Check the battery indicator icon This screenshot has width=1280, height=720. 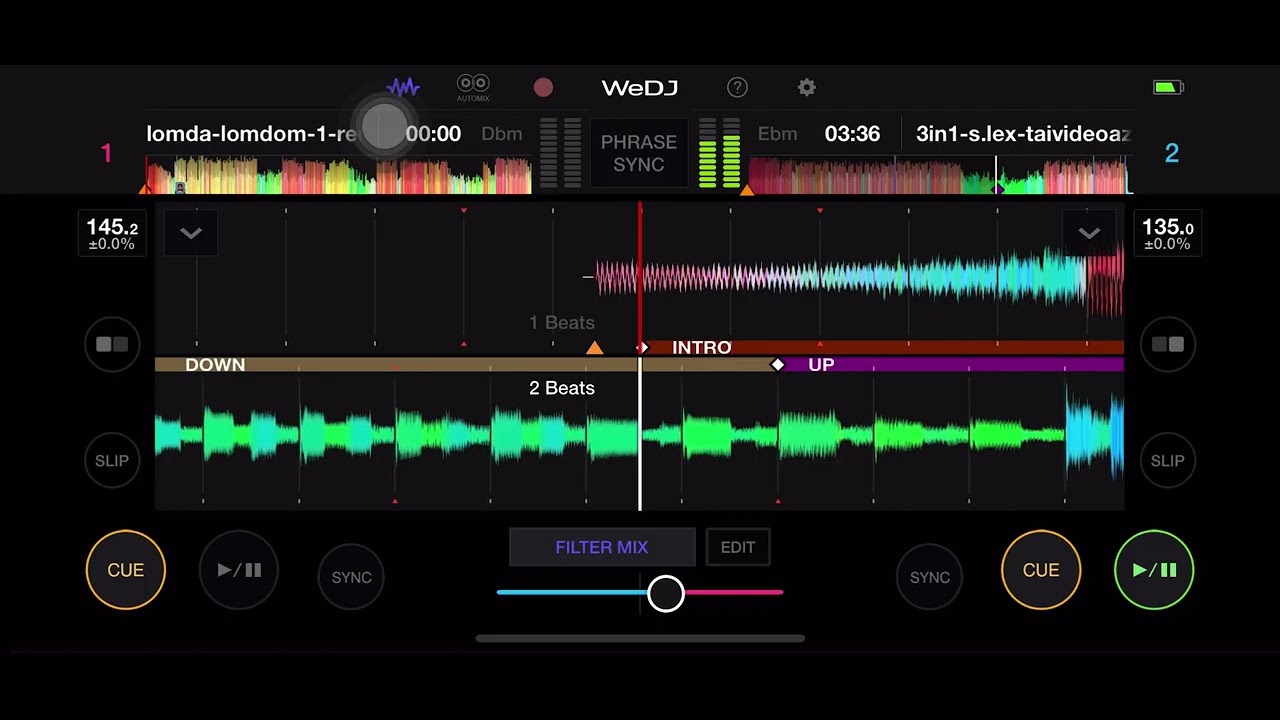(1168, 88)
